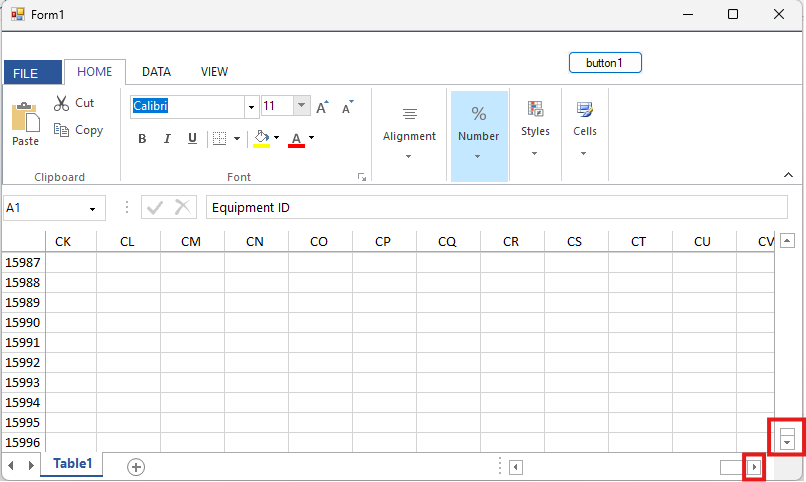
Task: Click the Paste clipboard icon
Action: [25, 117]
